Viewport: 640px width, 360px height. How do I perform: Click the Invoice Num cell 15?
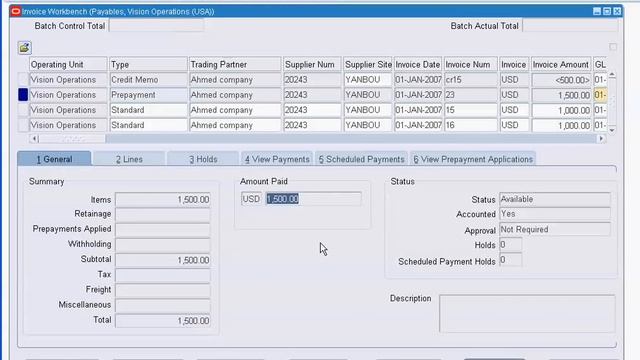pos(471,110)
